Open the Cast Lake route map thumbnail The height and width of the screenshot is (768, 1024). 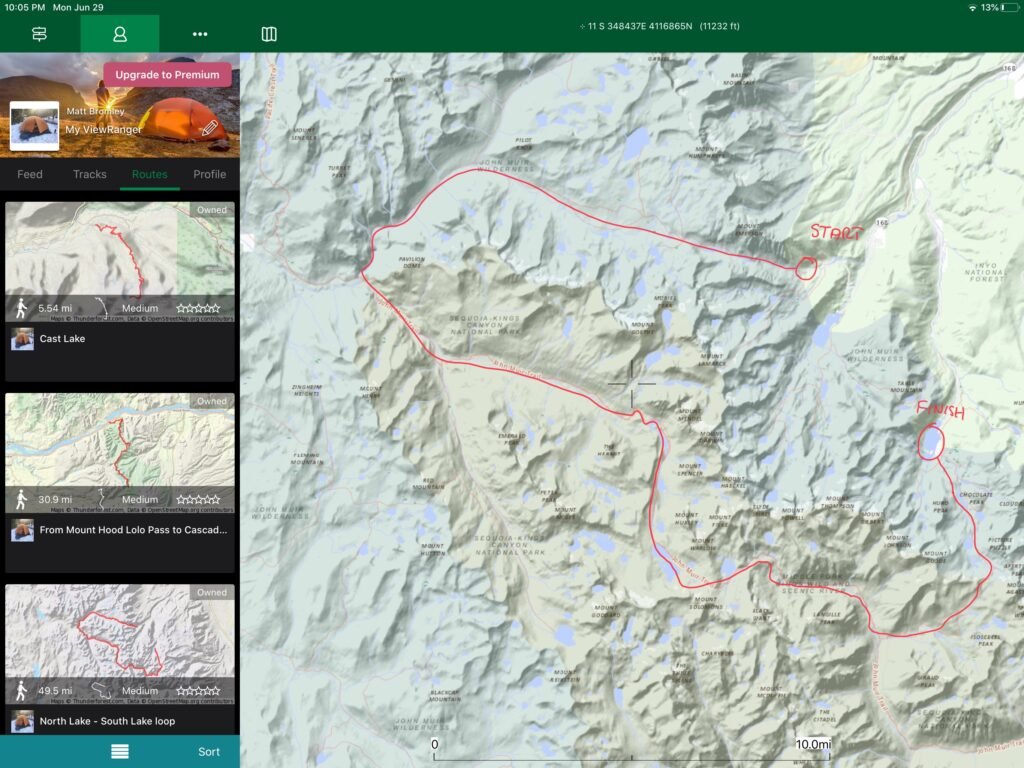coord(120,262)
